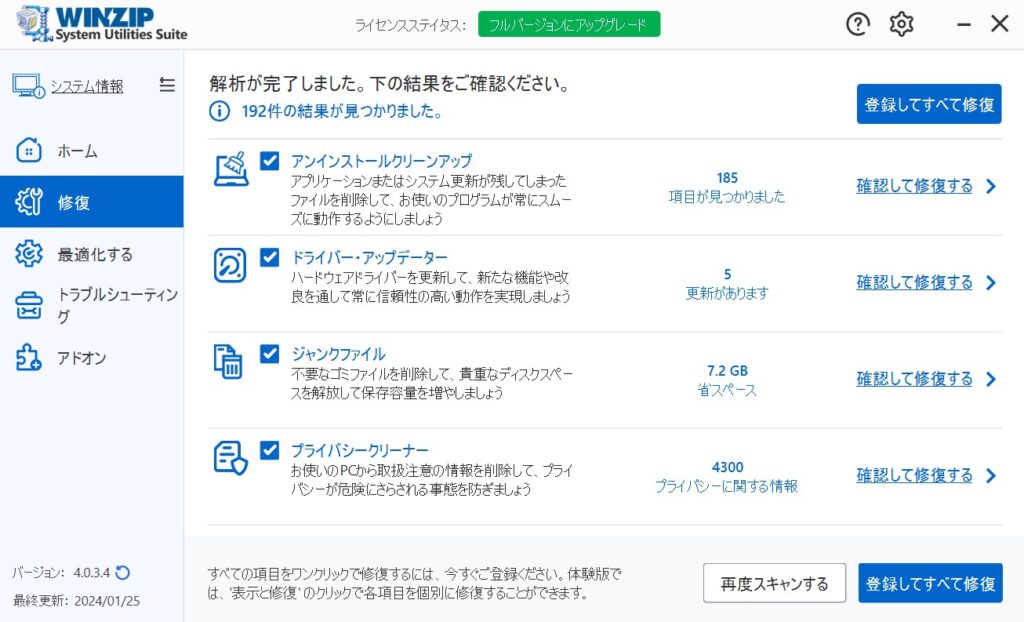The width and height of the screenshot is (1024, 622).
Task: Select the 修復 menu item
Action: tap(91, 202)
